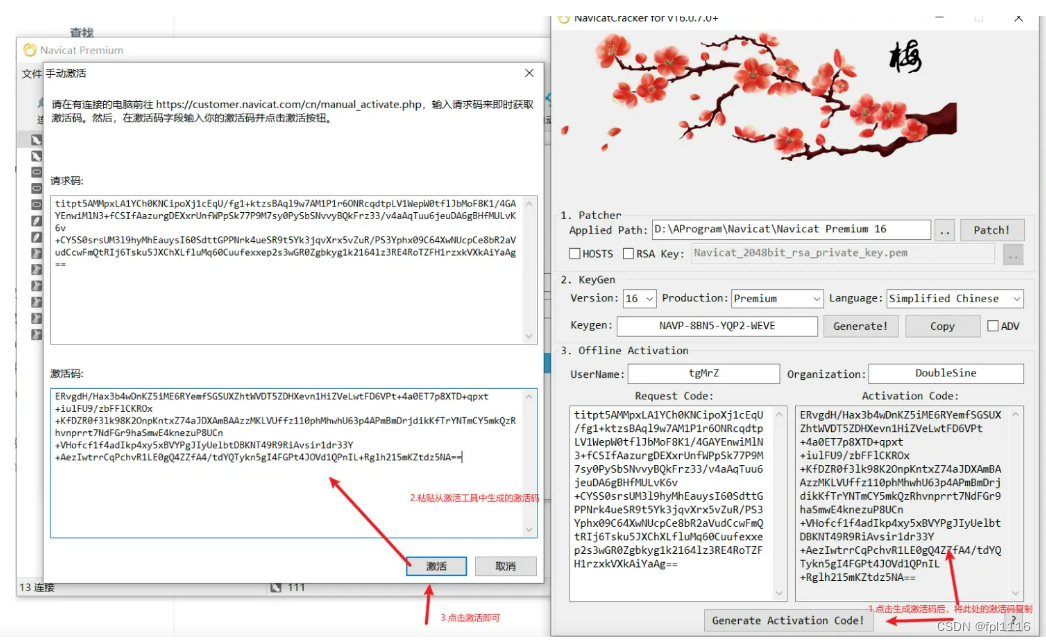The image size is (1046, 643).
Task: Enable the RSA Key checkbox
Action: [x=628, y=253]
